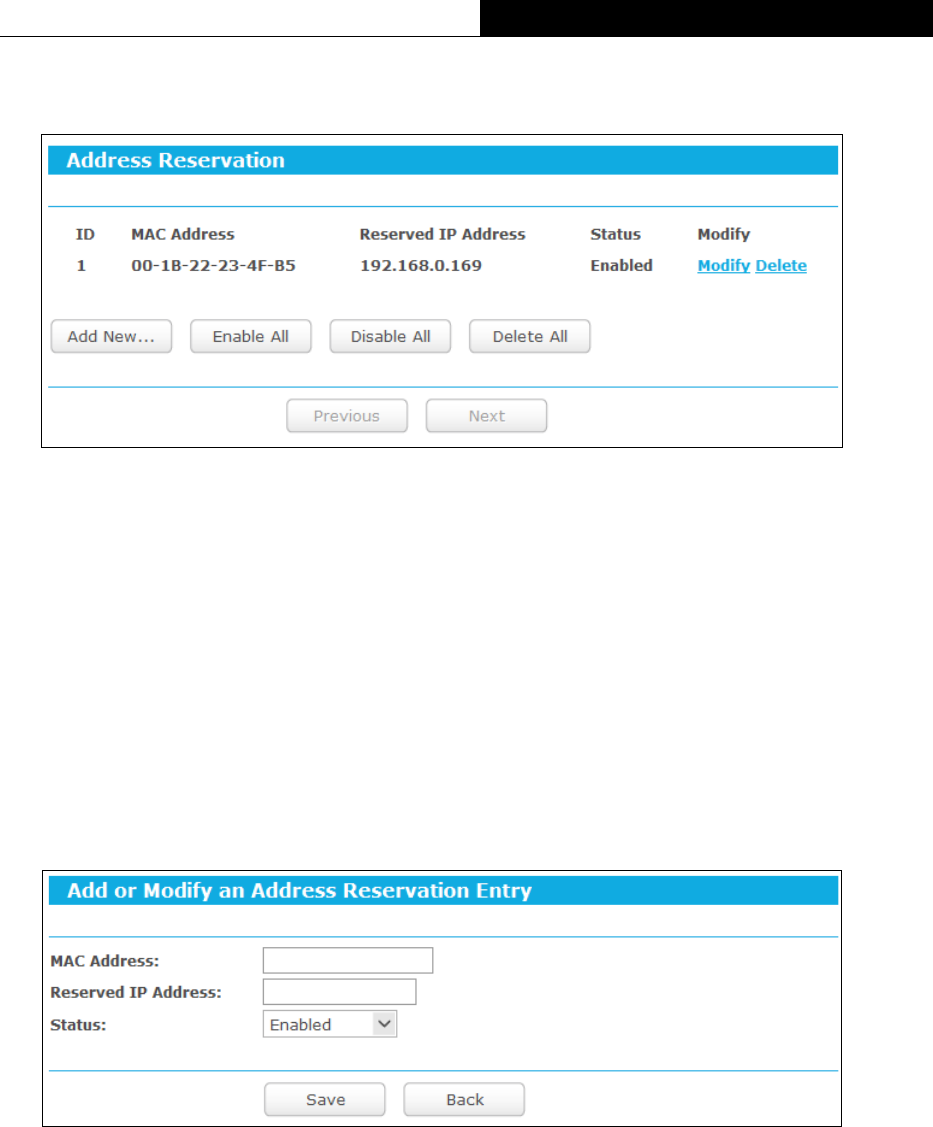Click the Status column header
933x1127 pixels.
pyautogui.click(x=615, y=234)
